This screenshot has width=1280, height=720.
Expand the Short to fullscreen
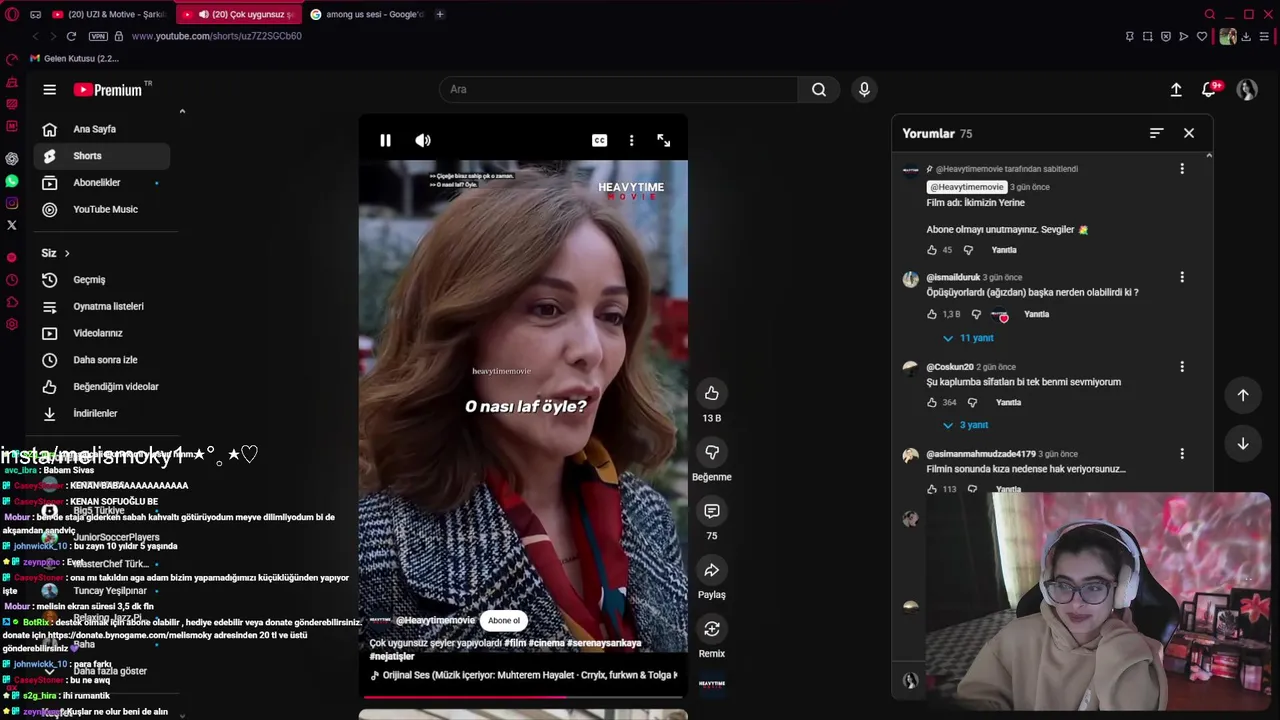663,141
